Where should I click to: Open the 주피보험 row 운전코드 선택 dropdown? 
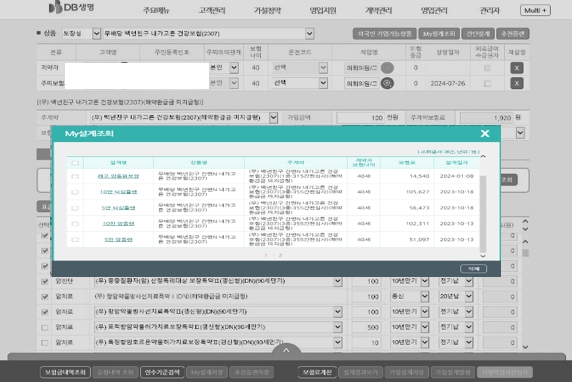(x=323, y=84)
